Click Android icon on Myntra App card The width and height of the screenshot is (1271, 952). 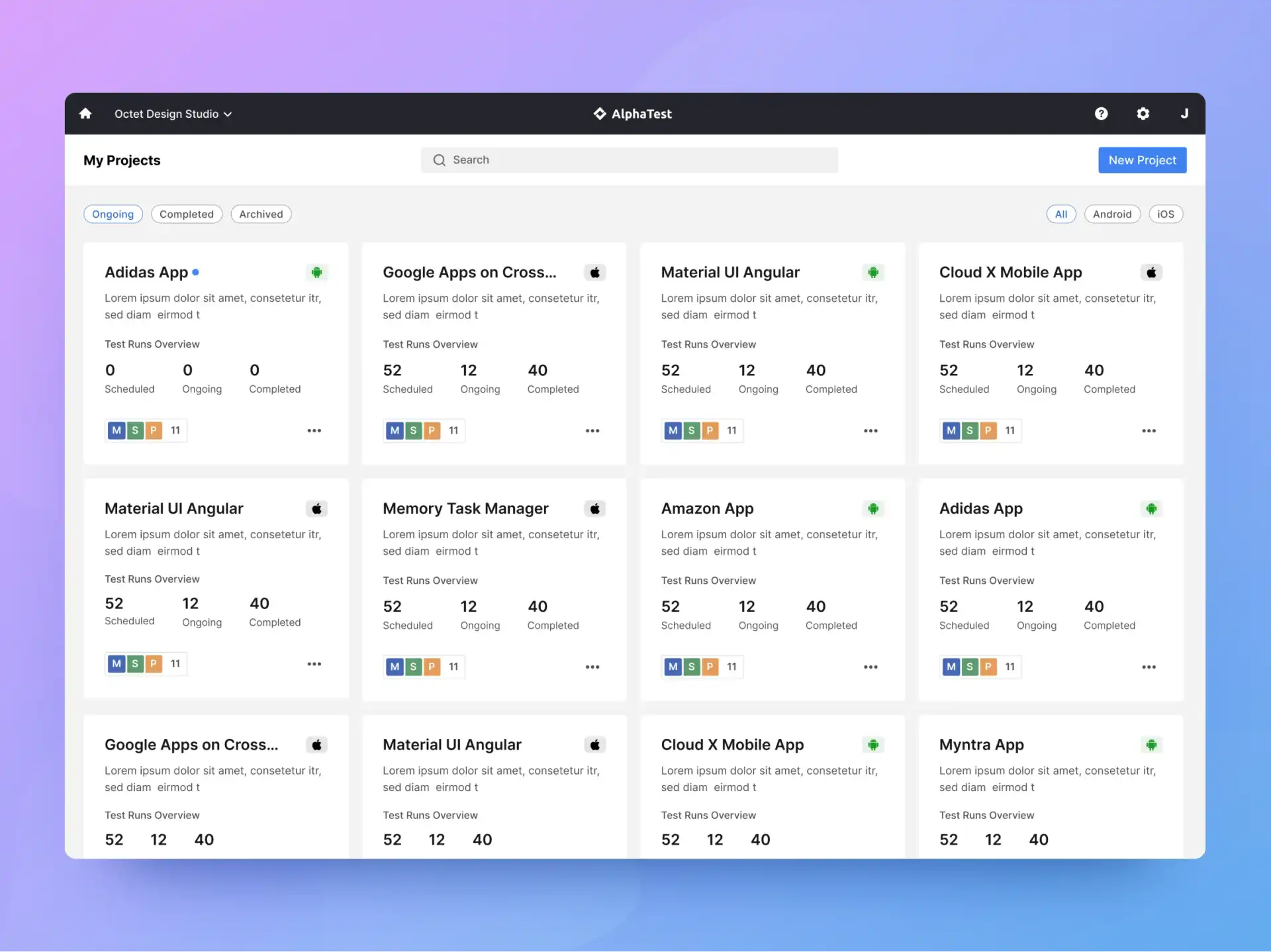[1151, 745]
